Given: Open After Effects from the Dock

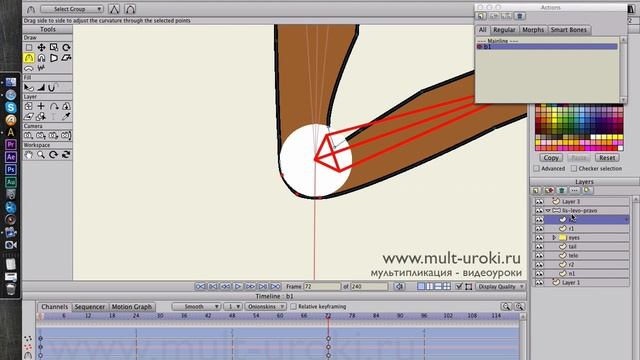Looking at the screenshot, I should click(x=11, y=157).
